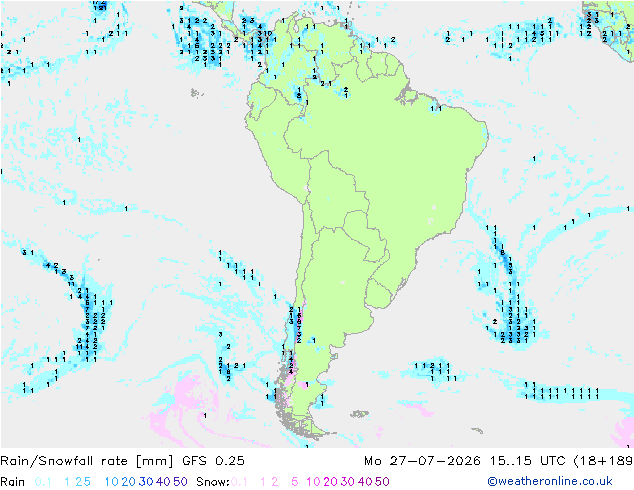Click the 'GFS 0.25' model label
This screenshot has height=490, width=634.
213,461
